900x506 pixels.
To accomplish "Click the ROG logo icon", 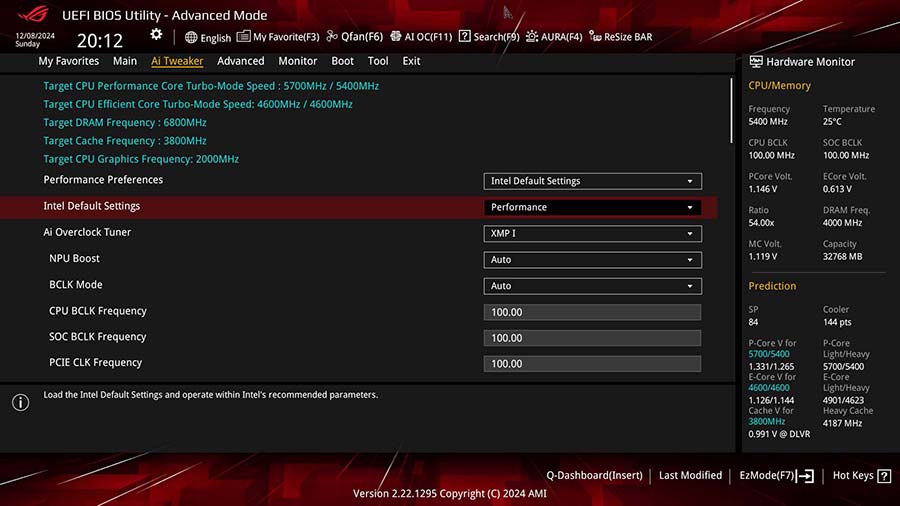I will point(33,14).
